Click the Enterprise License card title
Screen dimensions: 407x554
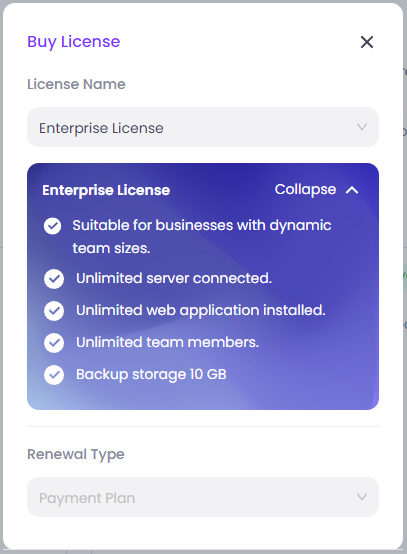tap(106, 190)
